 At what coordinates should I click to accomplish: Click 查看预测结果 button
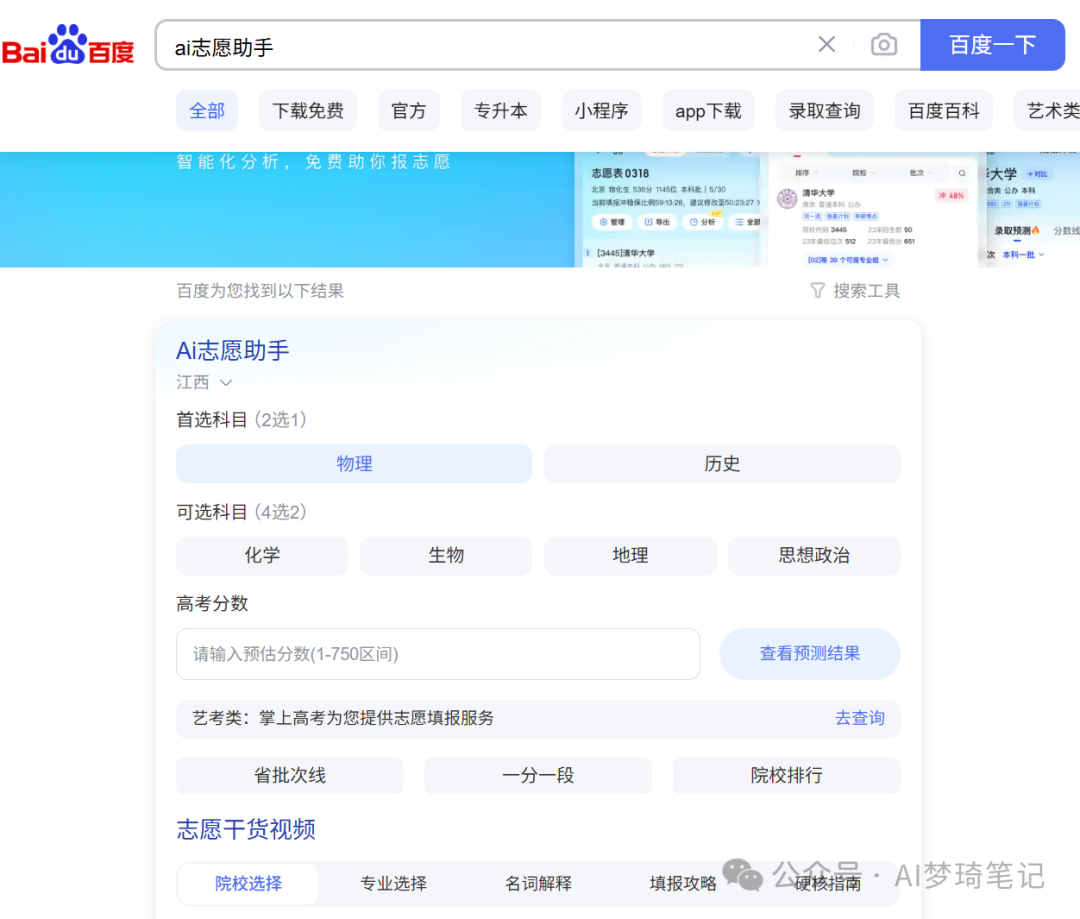tap(810, 654)
